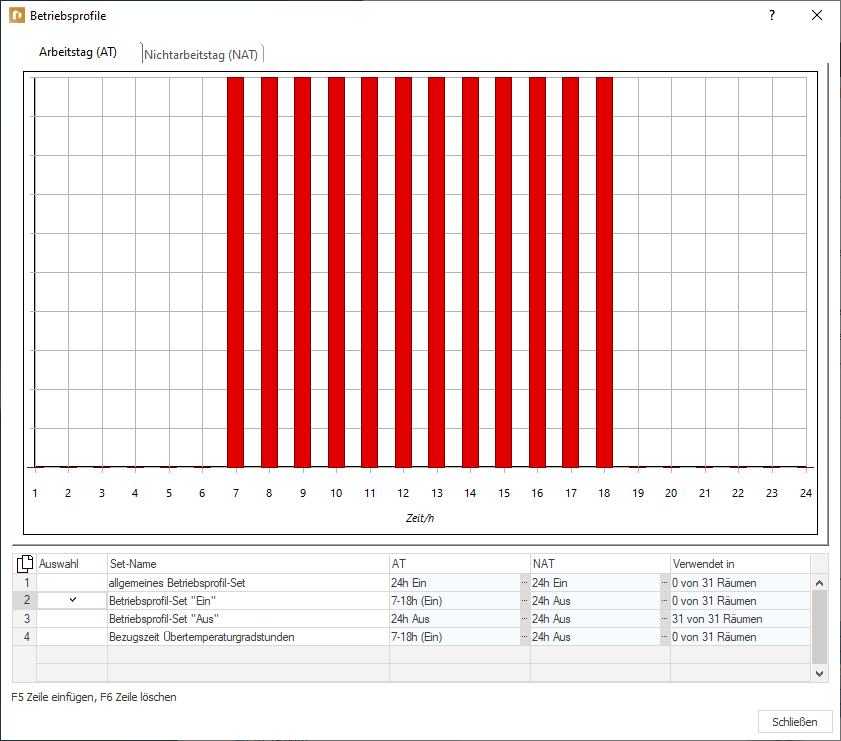841x741 pixels.
Task: Click the table vertical scrollbar thumb
Action: (x=820, y=627)
